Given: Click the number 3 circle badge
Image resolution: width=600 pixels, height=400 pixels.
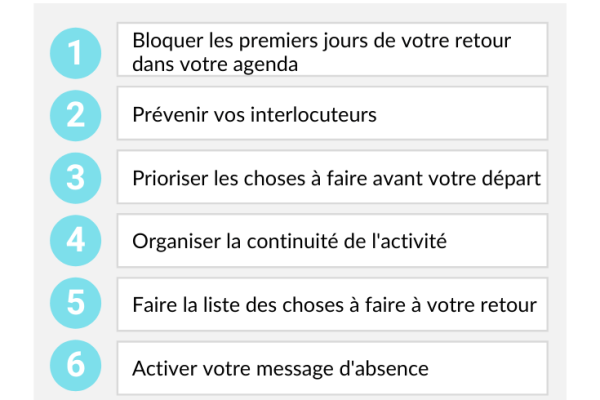Looking at the screenshot, I should 76,178.
